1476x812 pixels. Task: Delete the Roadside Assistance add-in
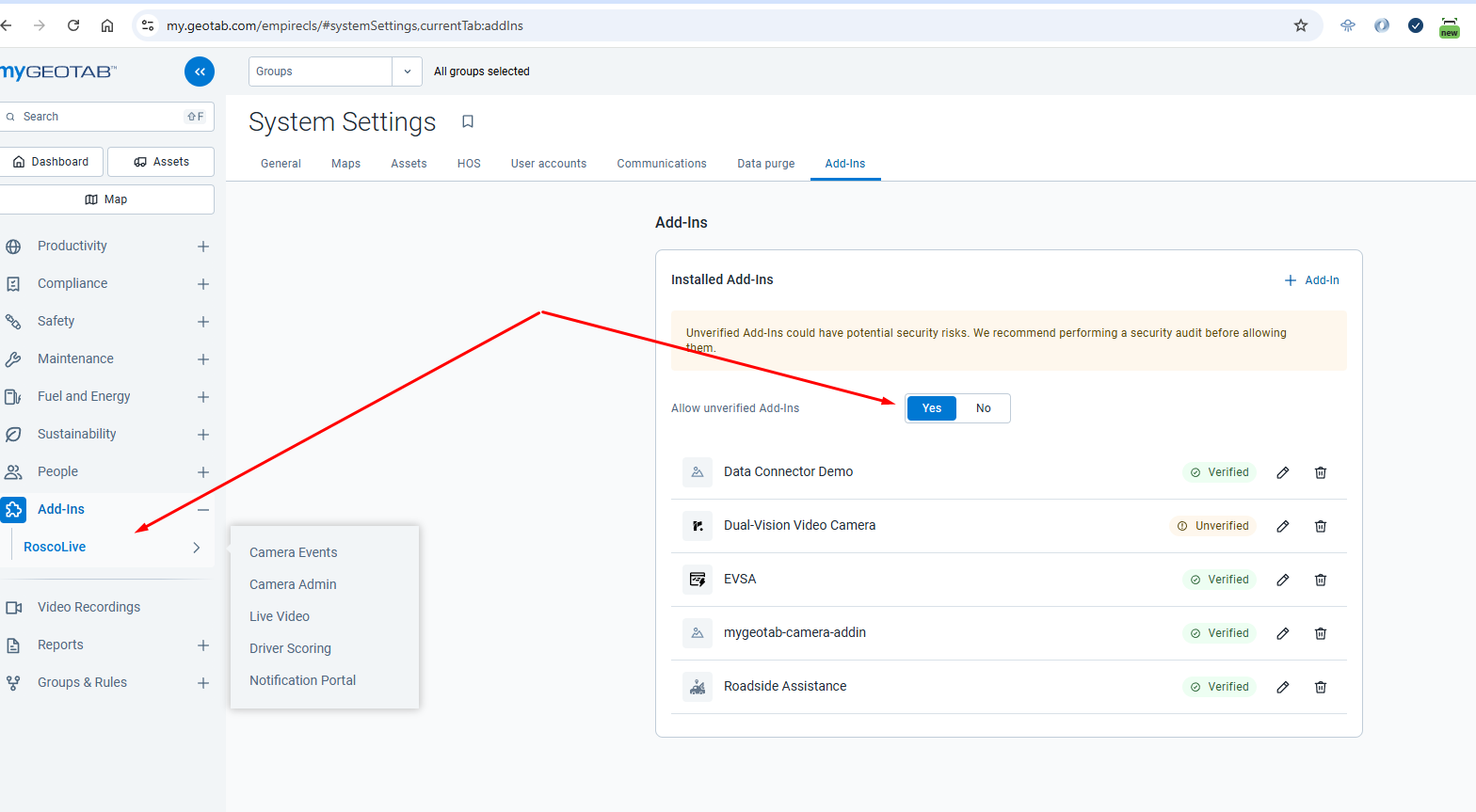coord(1320,687)
